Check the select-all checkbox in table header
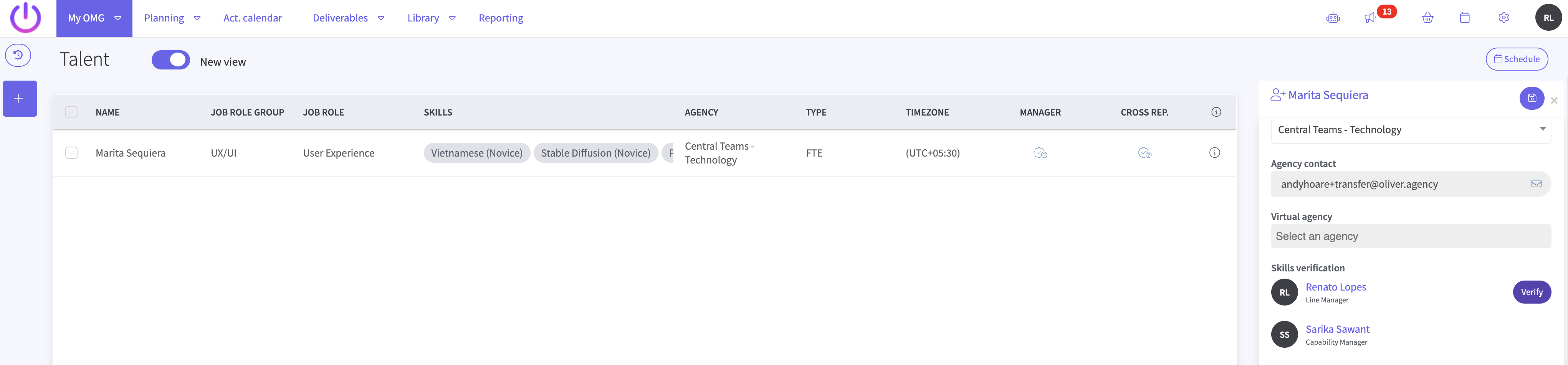This screenshot has height=365, width=1568. point(72,112)
